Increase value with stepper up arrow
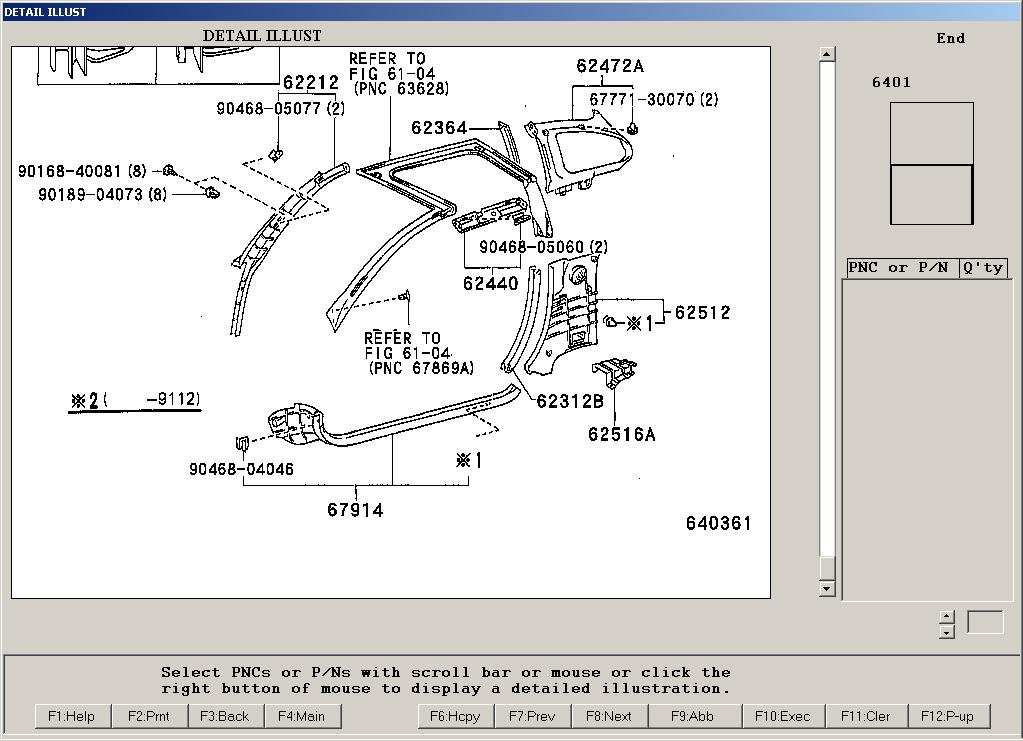Screen dimensions: 1023x741 [947, 617]
